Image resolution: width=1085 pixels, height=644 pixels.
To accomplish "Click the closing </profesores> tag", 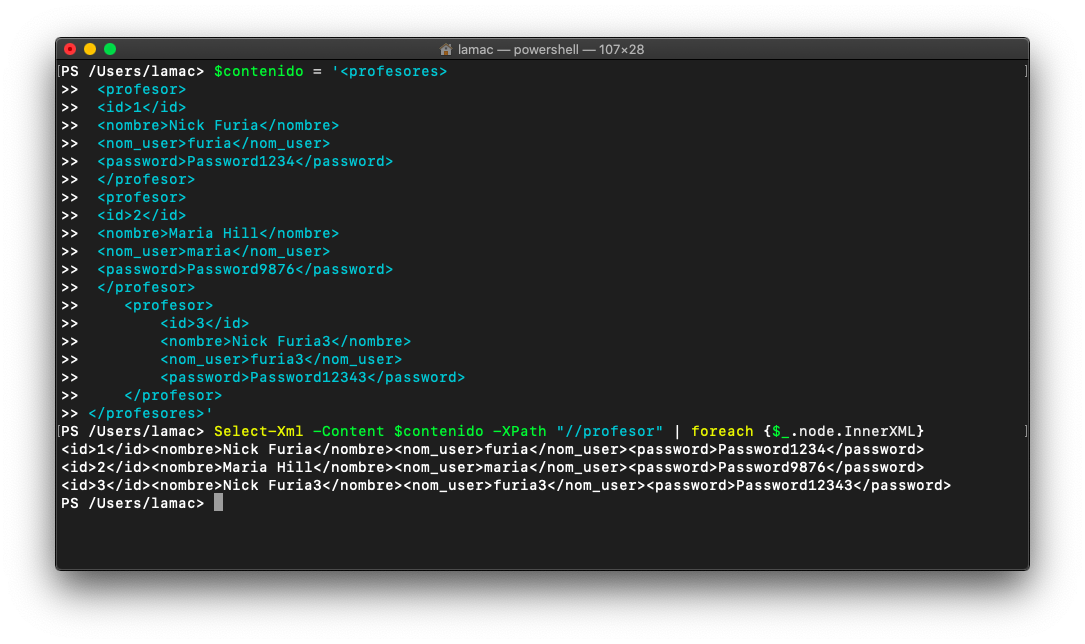I will tap(146, 413).
